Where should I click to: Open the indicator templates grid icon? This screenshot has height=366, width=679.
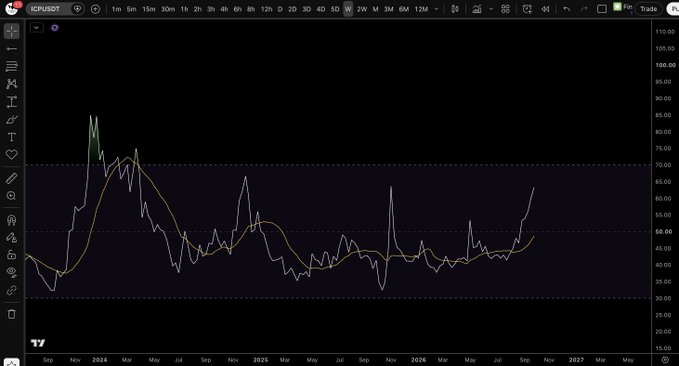point(505,9)
